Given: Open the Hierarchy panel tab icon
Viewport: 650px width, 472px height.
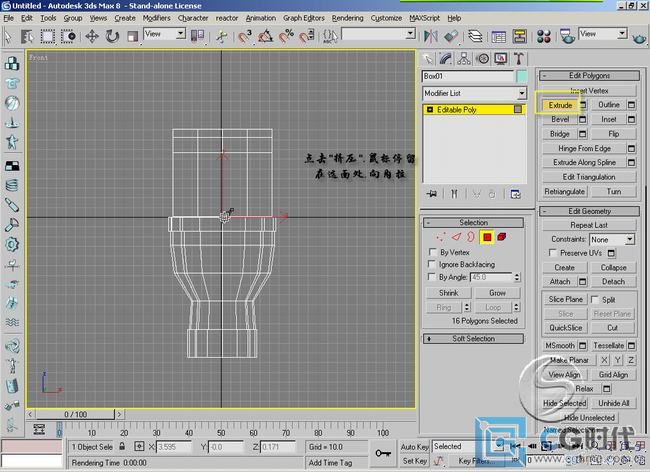Looking at the screenshot, I should click(x=464, y=59).
